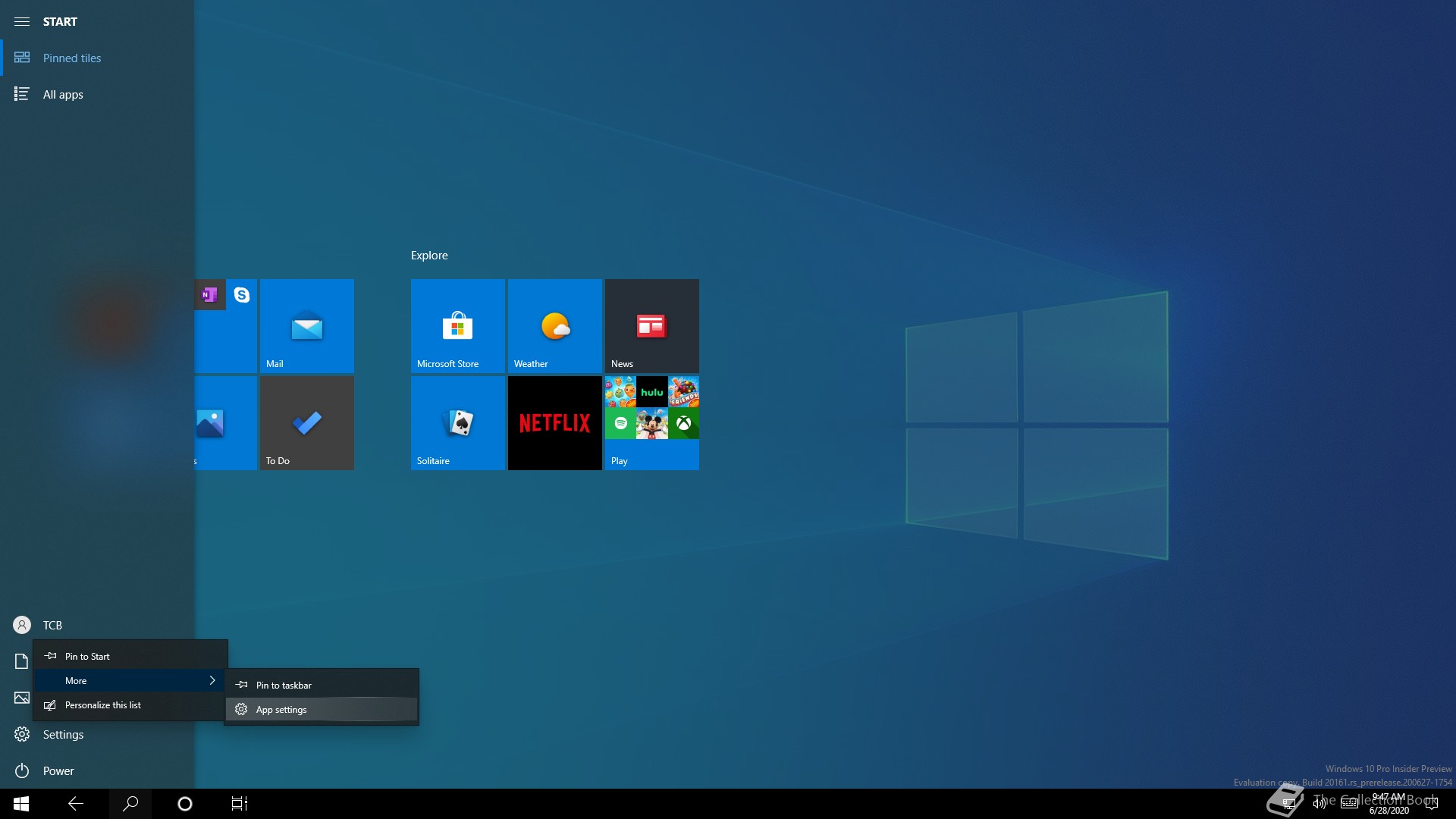
Task: Select Pin to Start menu entry
Action: (x=87, y=657)
